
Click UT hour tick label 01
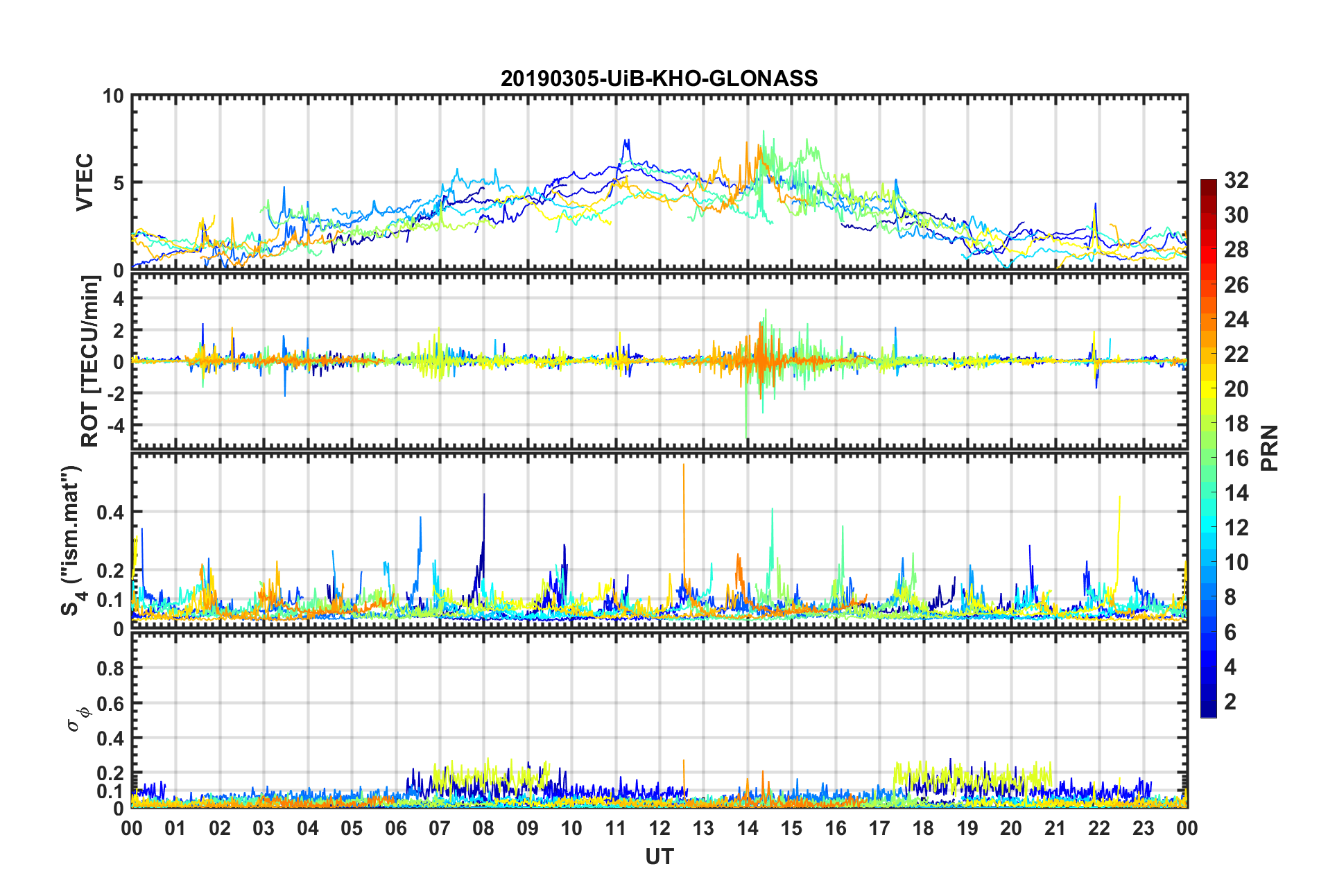175,828
